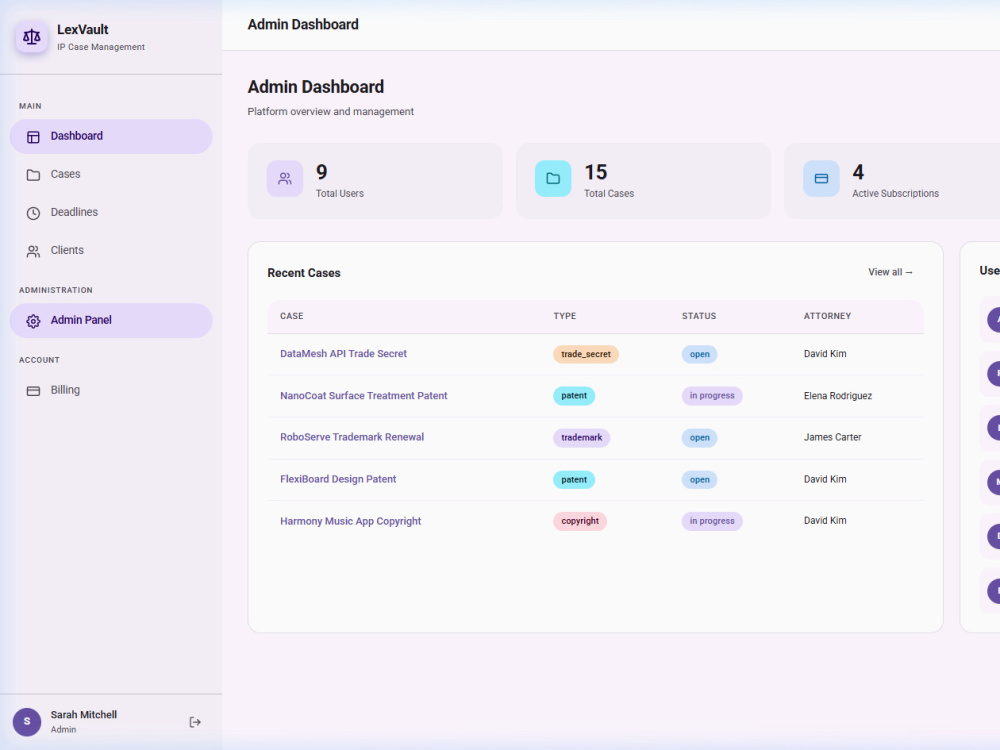Click the copyright type badge
The image size is (1000, 750).
[580, 522]
